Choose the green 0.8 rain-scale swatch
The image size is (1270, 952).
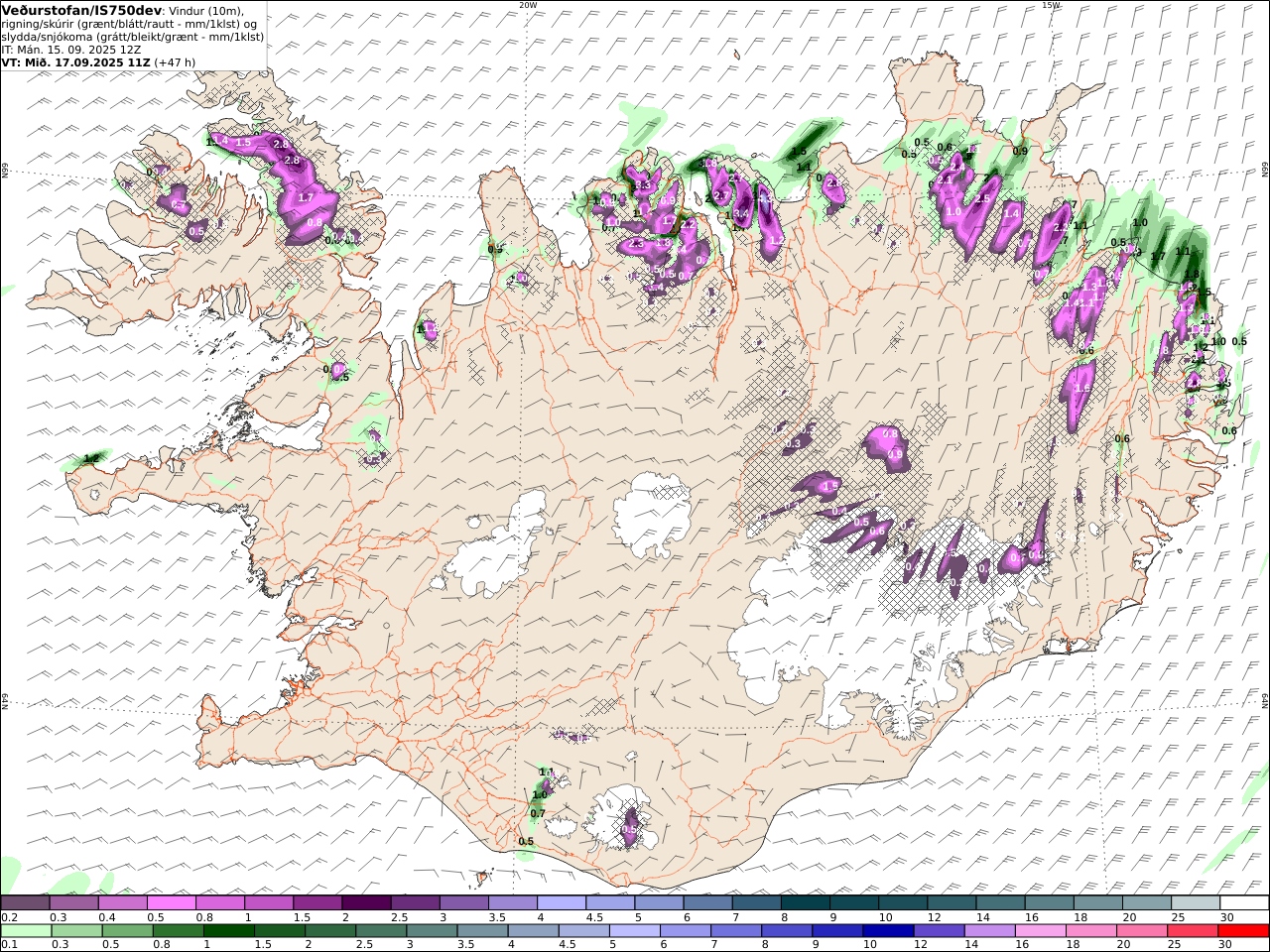click(179, 931)
